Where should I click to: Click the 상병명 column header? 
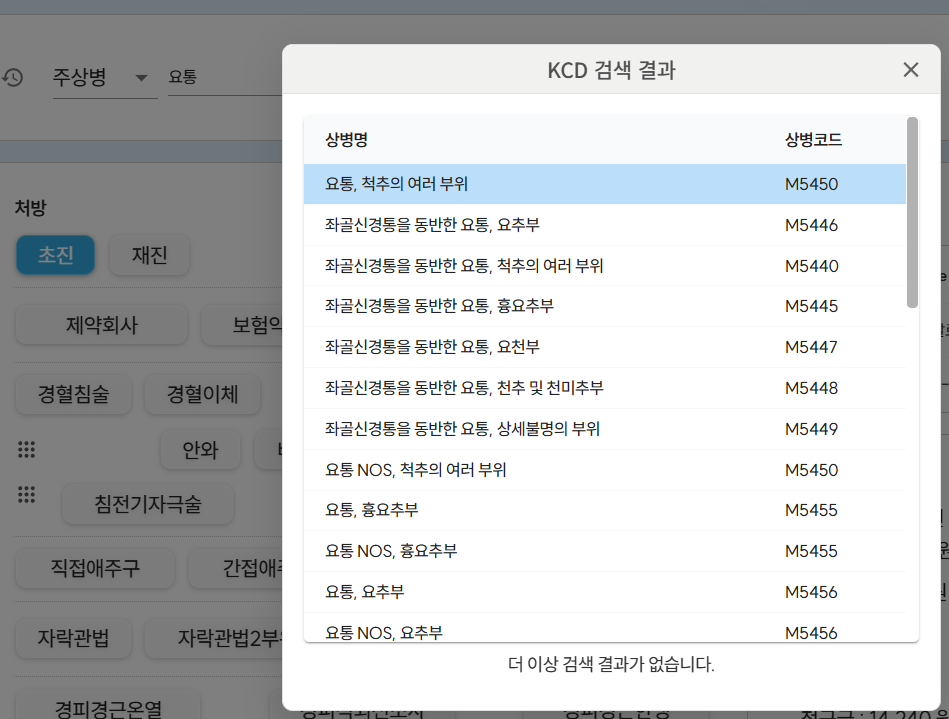346,140
